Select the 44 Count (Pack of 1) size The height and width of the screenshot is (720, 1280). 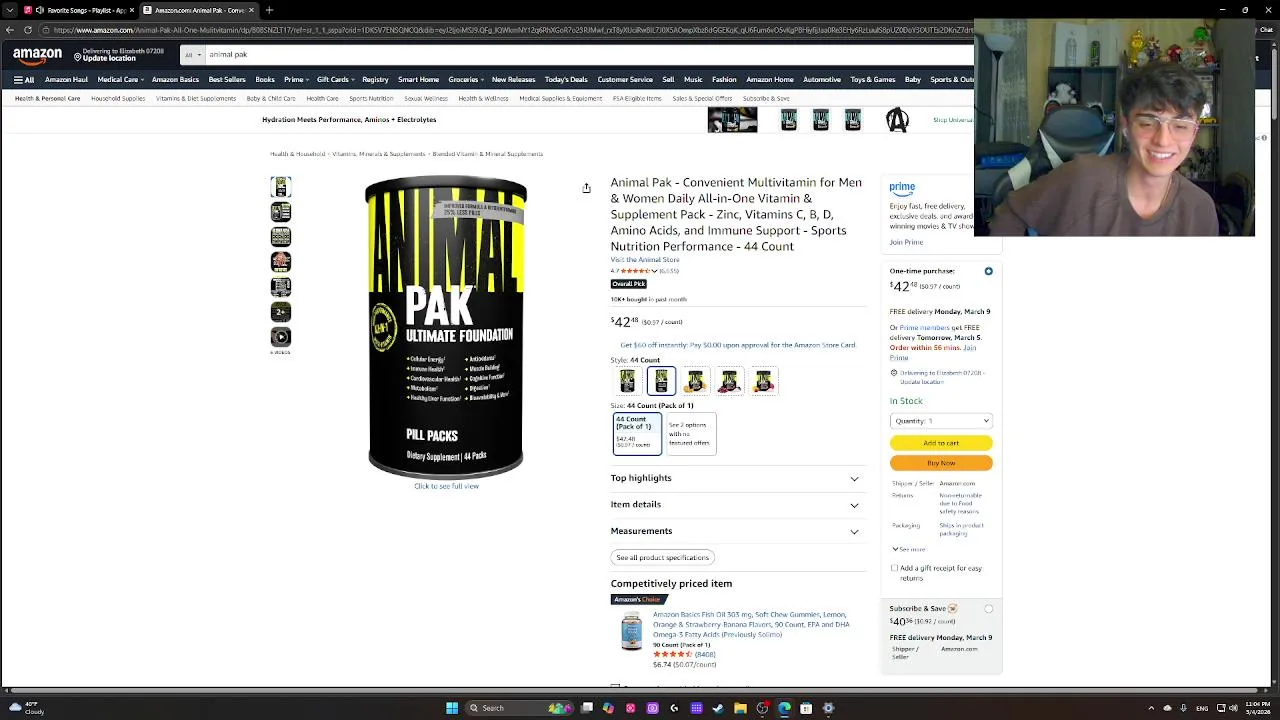coord(637,434)
